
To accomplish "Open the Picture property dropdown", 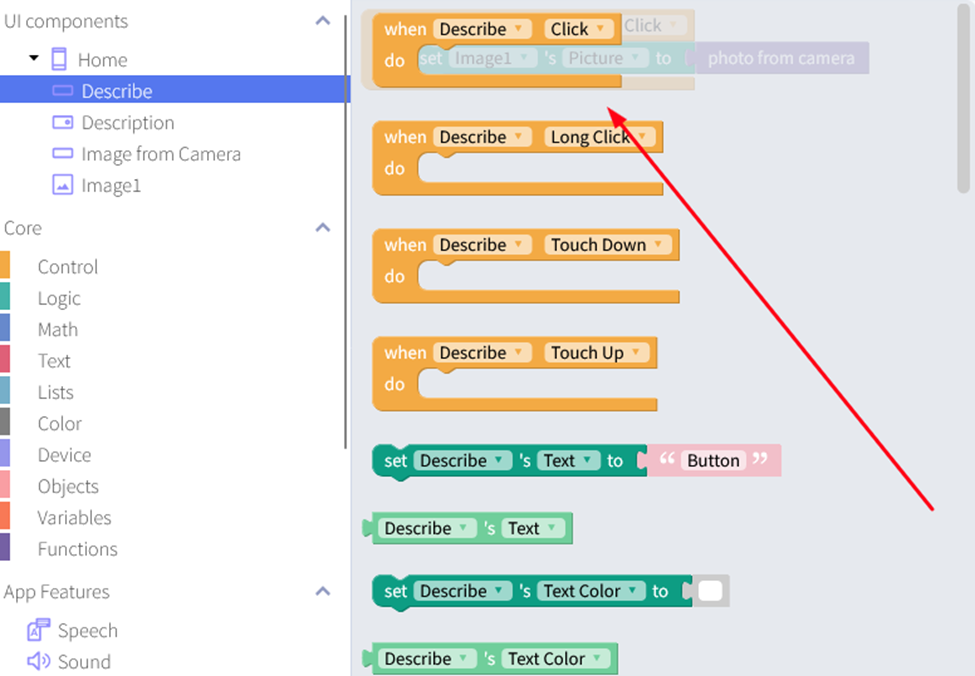I will point(604,58).
